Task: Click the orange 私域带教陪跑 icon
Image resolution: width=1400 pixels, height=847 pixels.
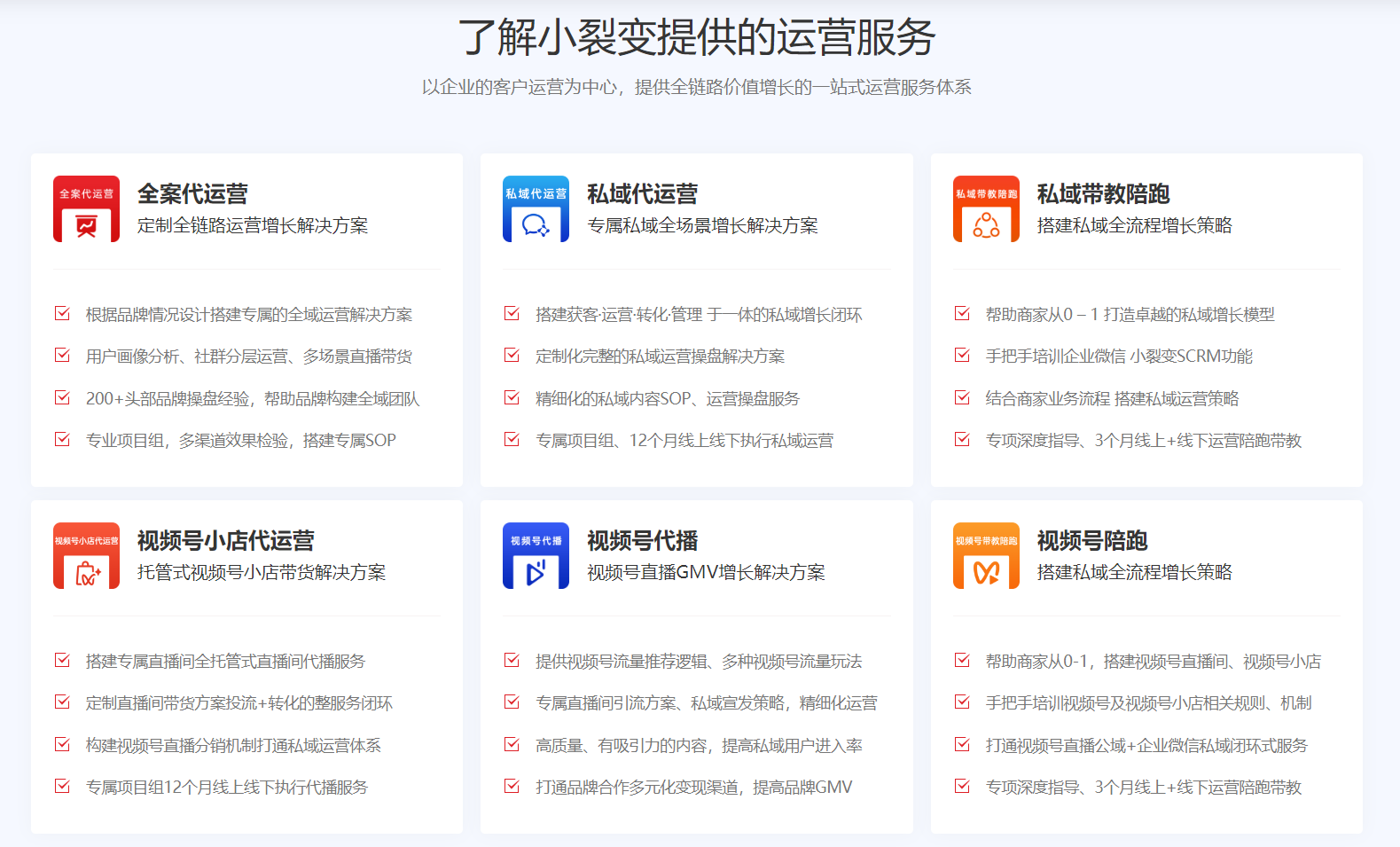Action: click(x=986, y=209)
